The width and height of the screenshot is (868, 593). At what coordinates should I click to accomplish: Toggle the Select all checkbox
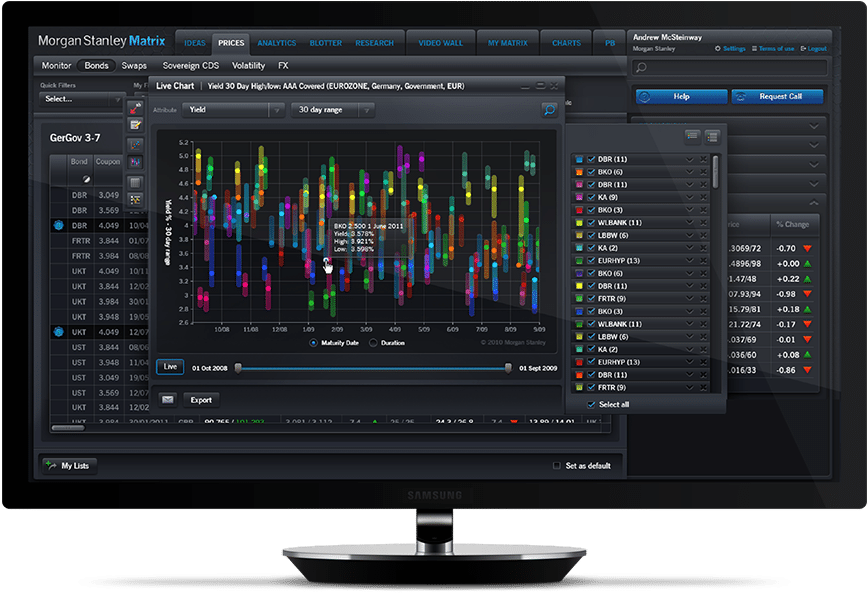coord(591,404)
